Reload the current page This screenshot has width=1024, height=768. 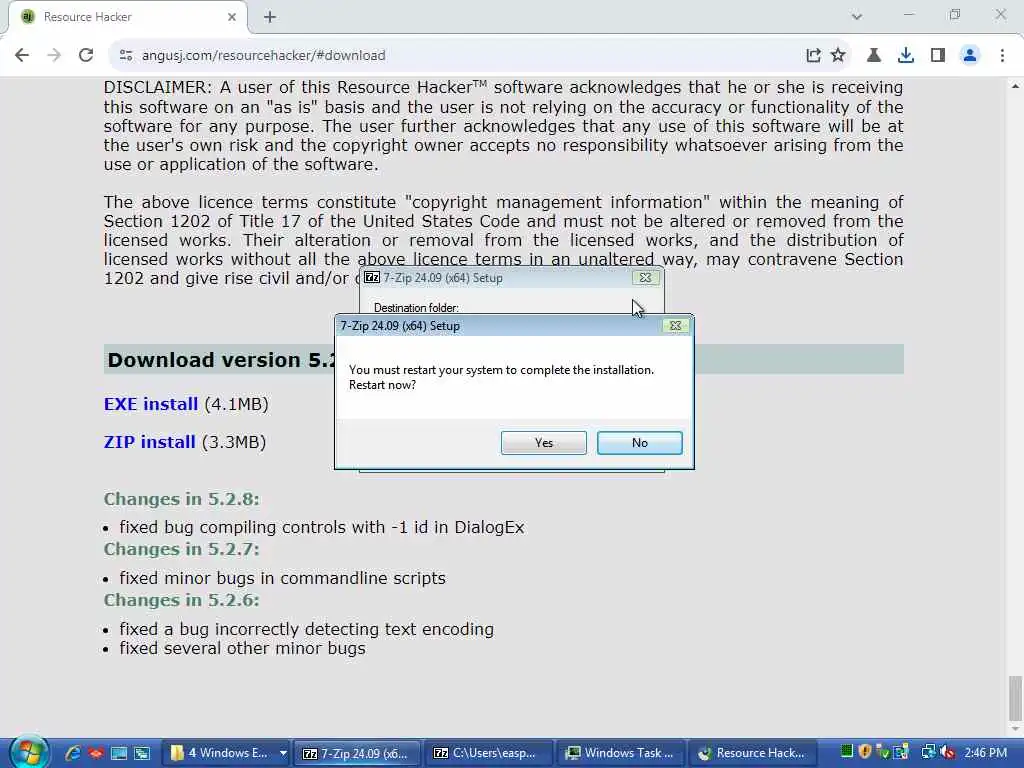pos(86,56)
